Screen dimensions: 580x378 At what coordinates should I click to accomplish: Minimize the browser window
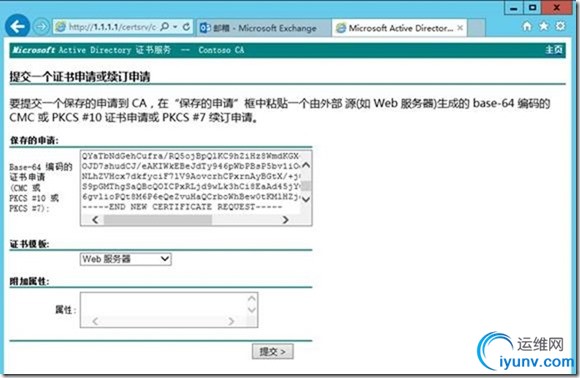513,8
